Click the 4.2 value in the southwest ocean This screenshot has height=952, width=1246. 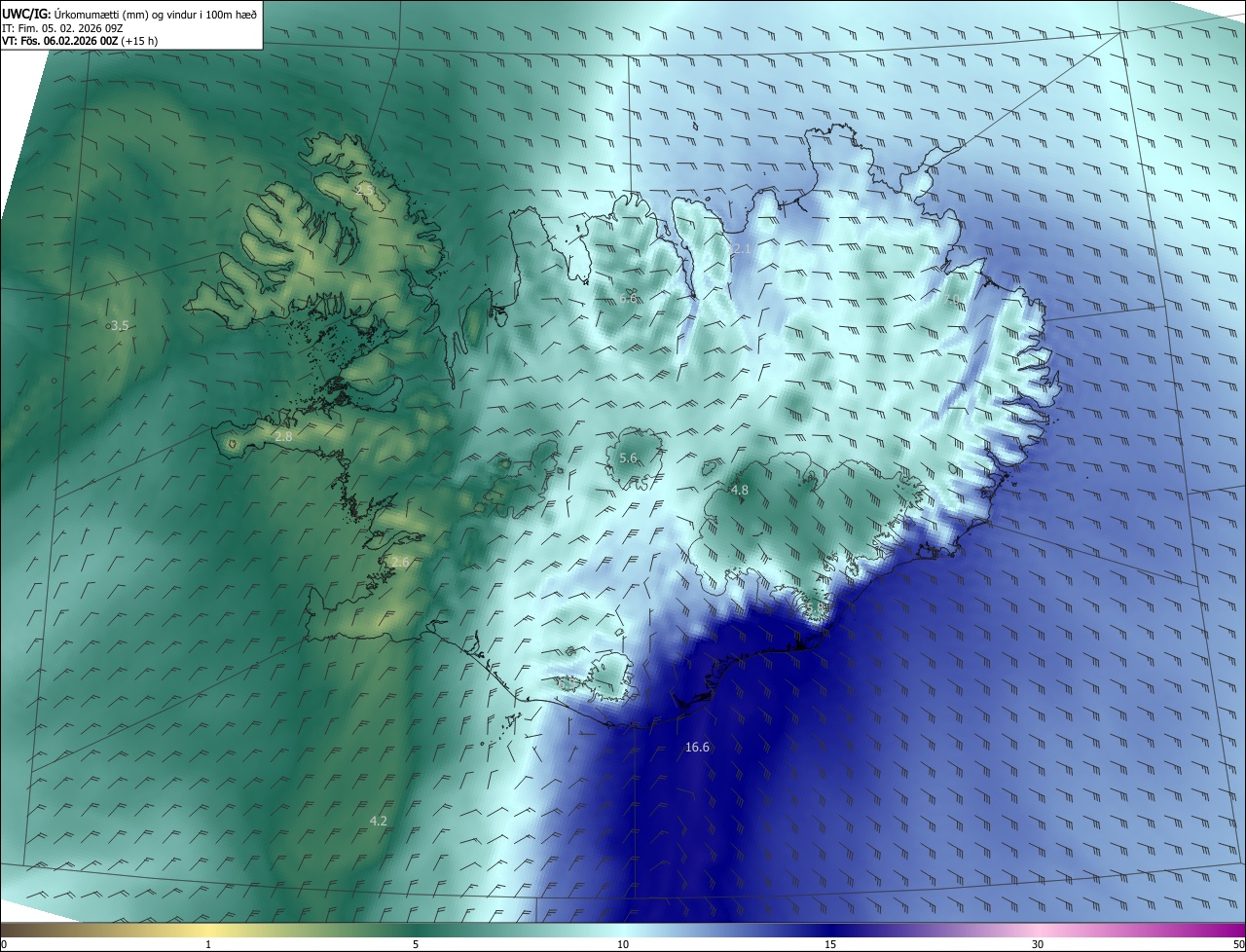379,822
